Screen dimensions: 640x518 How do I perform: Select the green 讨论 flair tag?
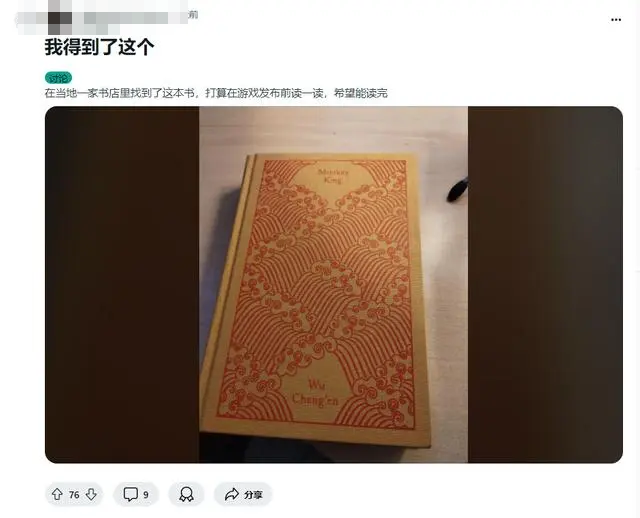pyautogui.click(x=58, y=78)
